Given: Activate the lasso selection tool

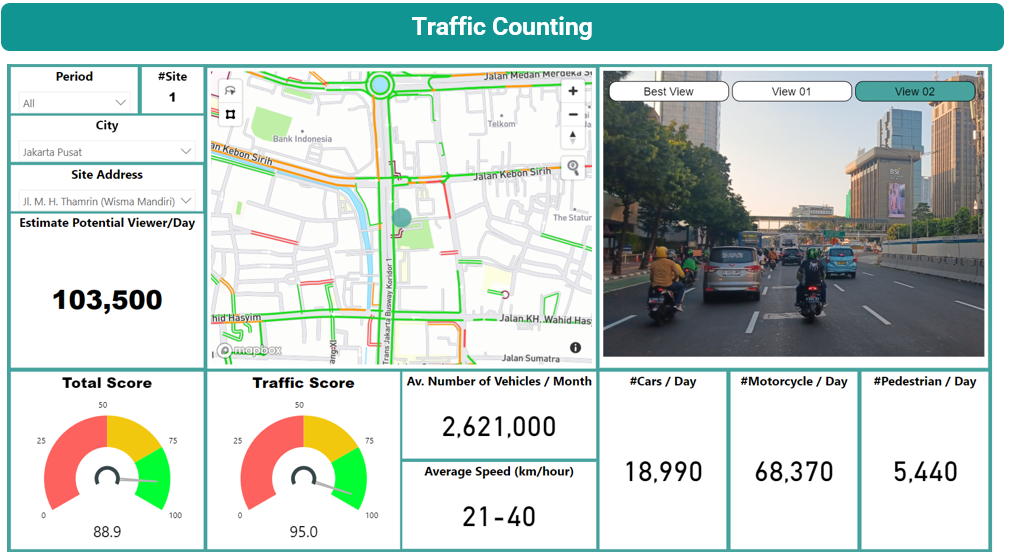Looking at the screenshot, I should coord(230,91).
